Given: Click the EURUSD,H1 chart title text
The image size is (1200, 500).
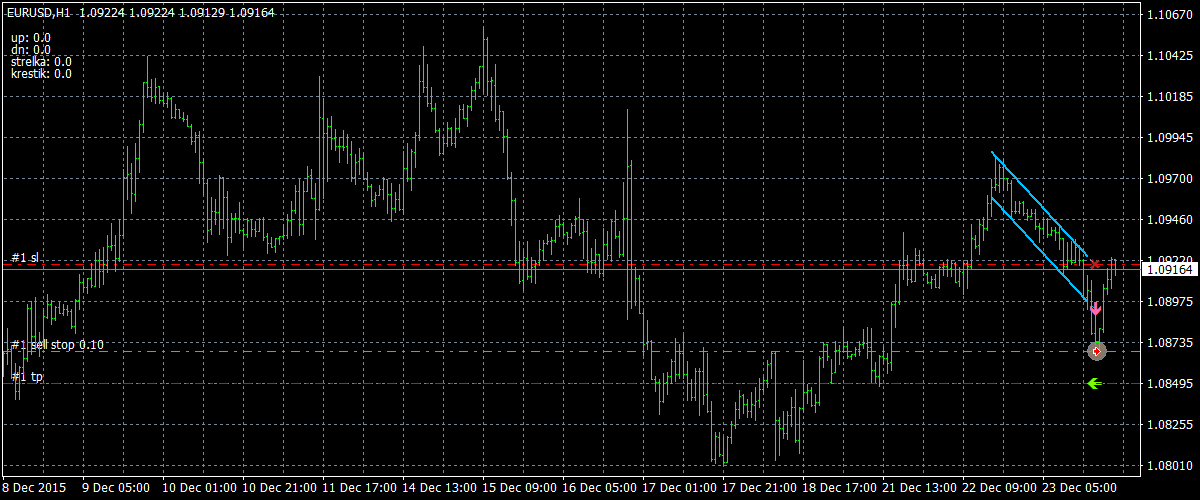Looking at the screenshot, I should click(40, 13).
